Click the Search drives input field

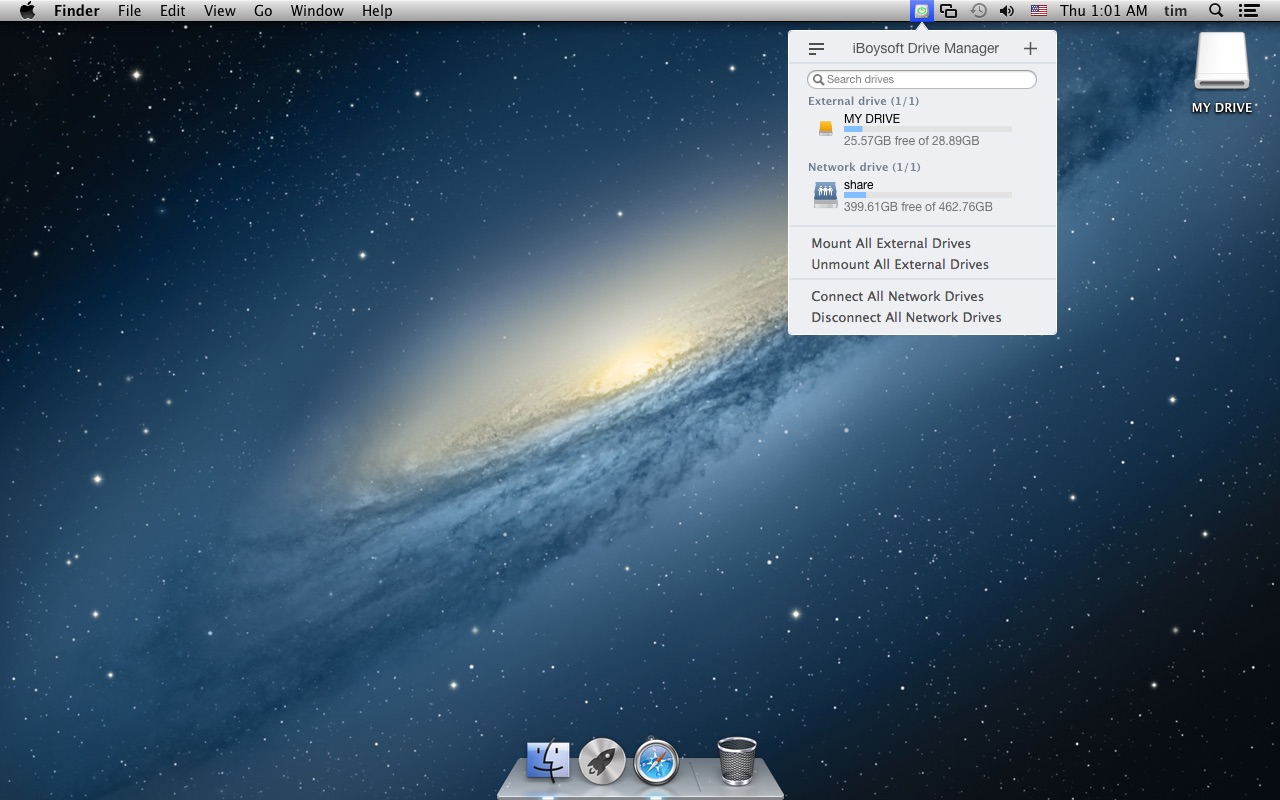coord(922,79)
